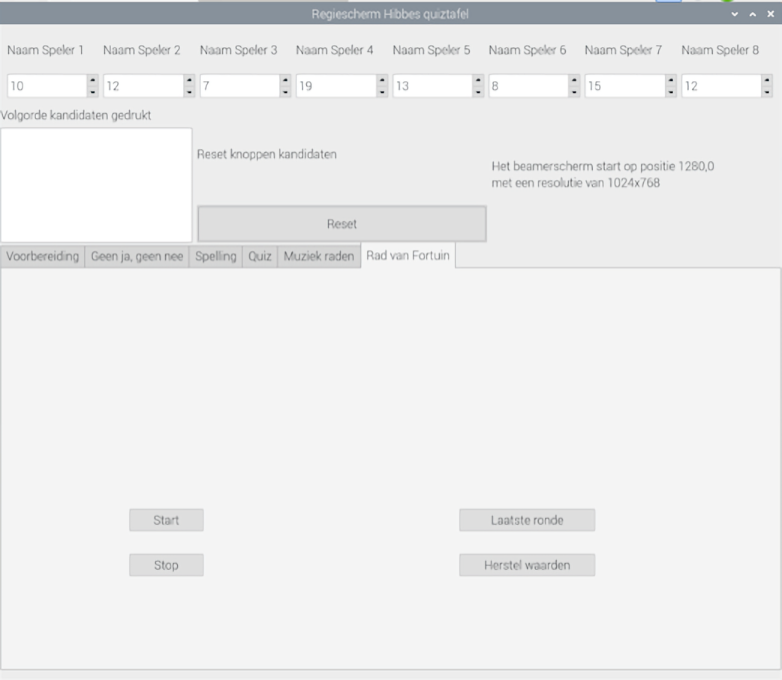Image resolution: width=782 pixels, height=680 pixels.
Task: Go to the Quiz tab
Action: pos(260,256)
